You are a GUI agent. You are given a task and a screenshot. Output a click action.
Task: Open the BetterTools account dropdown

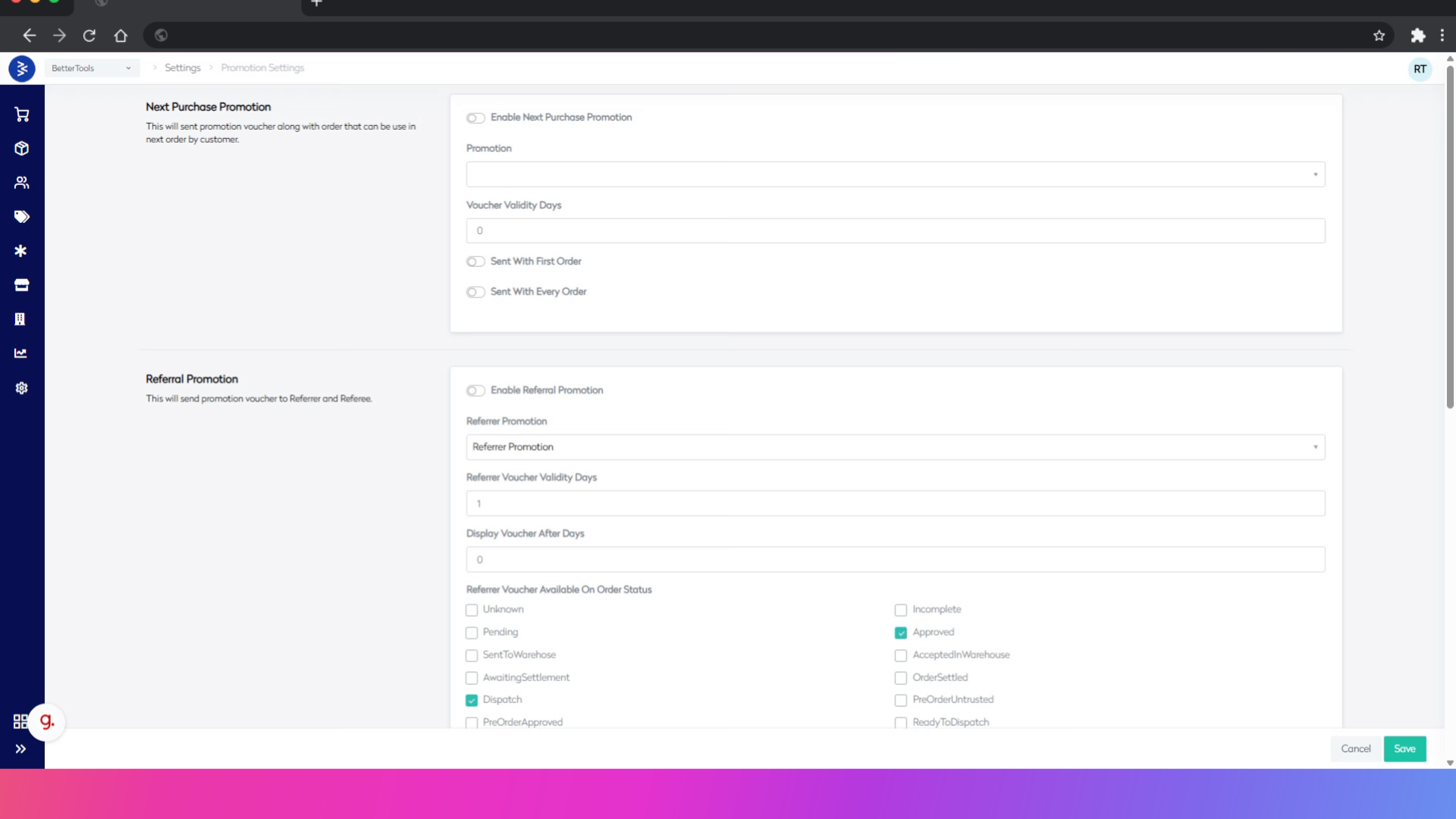pyautogui.click(x=92, y=68)
